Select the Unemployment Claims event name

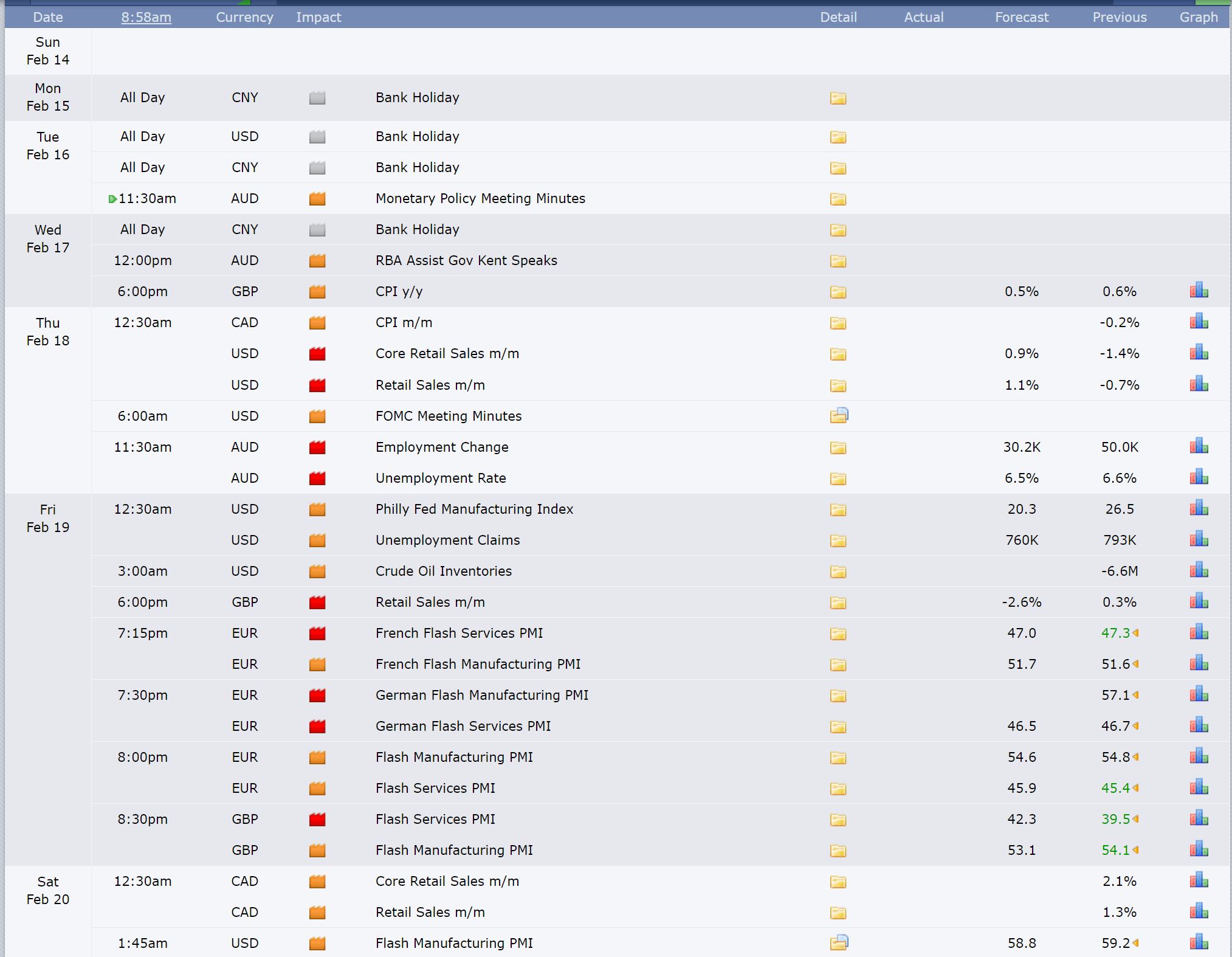pos(447,540)
